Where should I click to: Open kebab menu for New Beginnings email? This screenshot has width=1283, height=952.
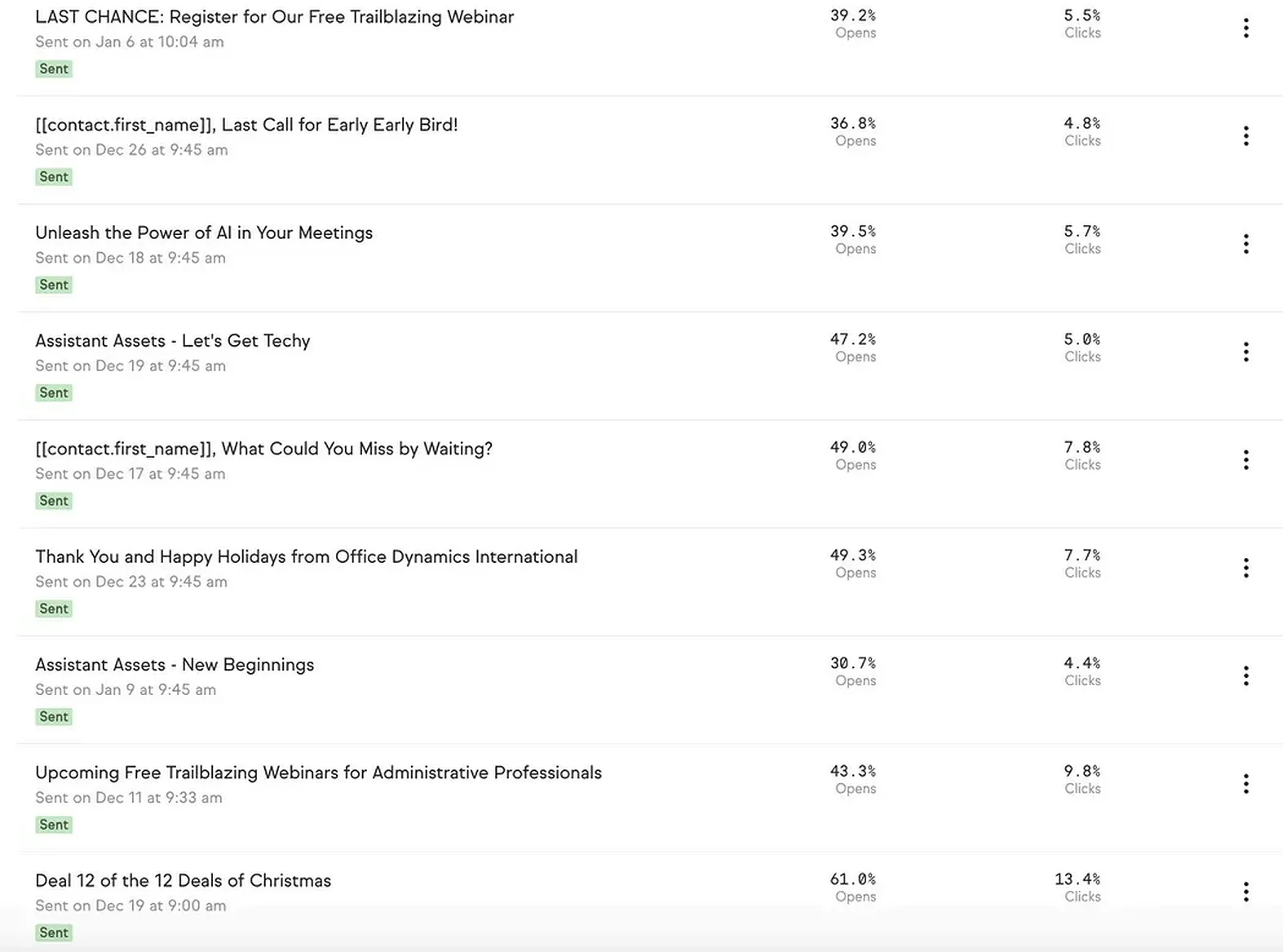pyautogui.click(x=1245, y=676)
